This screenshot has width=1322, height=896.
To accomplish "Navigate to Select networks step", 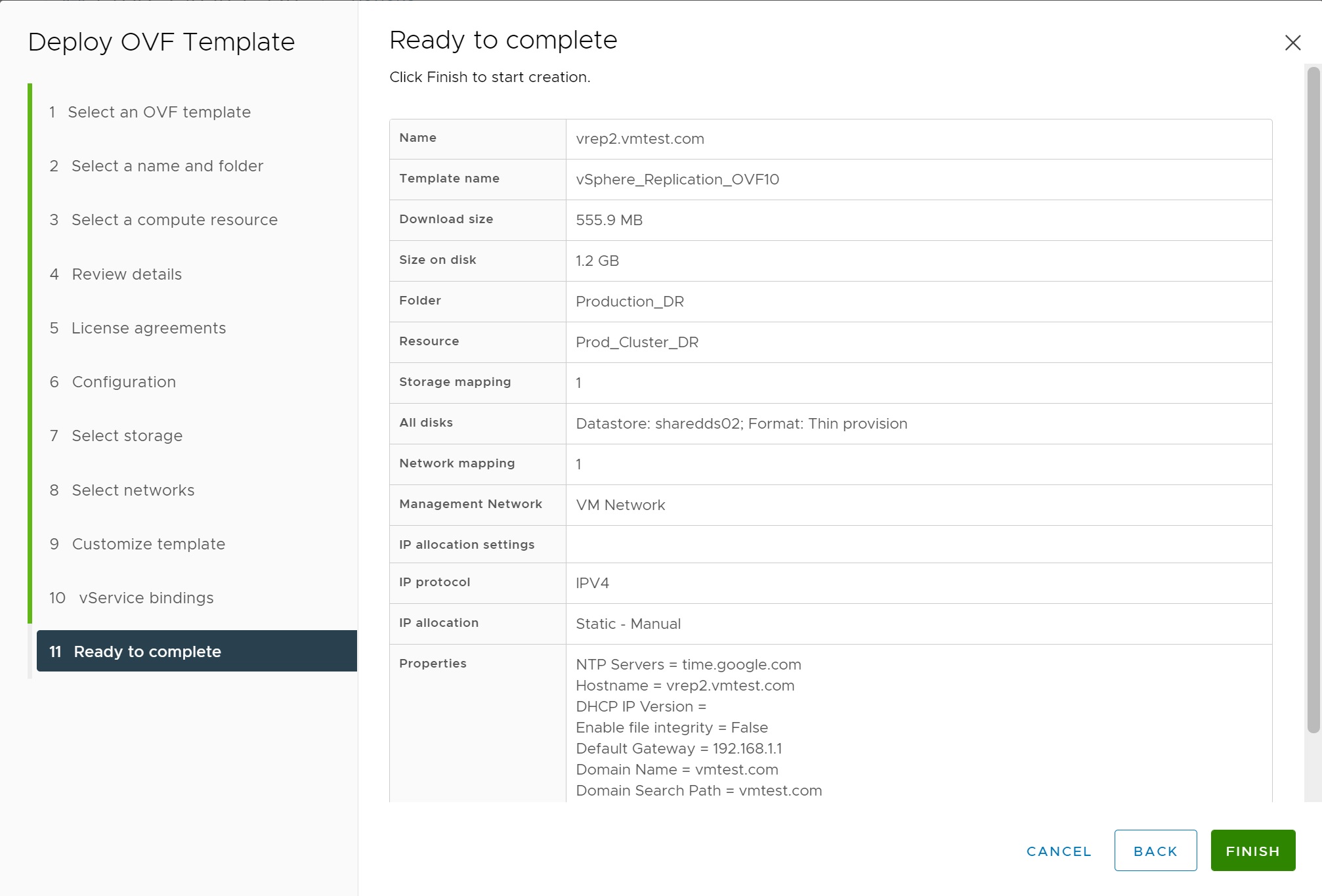I will (133, 490).
